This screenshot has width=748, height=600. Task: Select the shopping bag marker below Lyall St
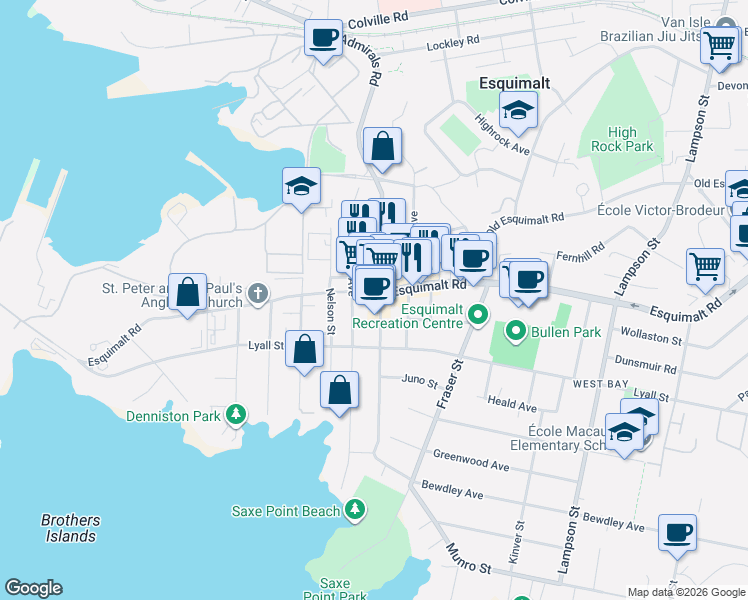tap(339, 393)
